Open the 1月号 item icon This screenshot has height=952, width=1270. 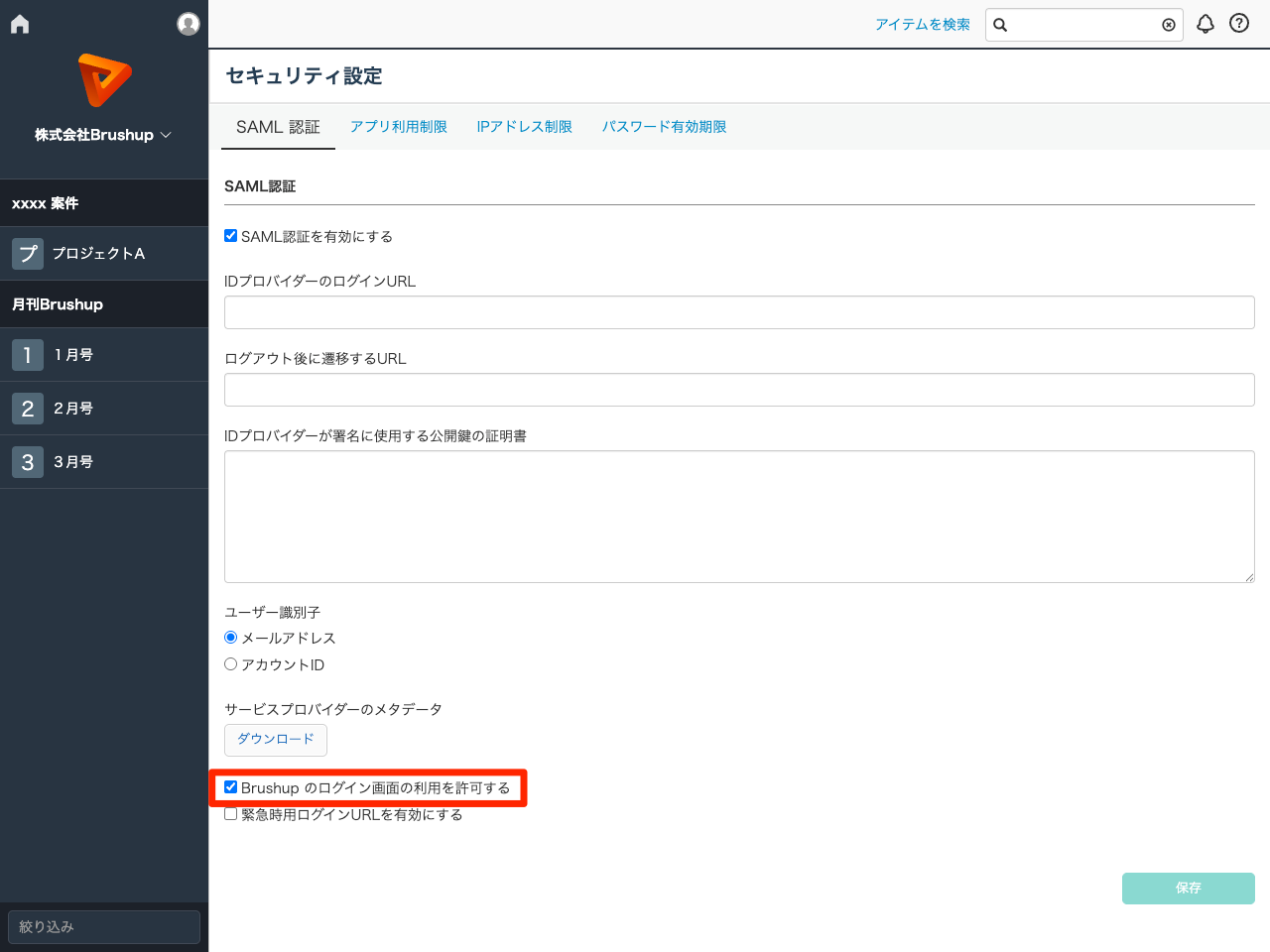click(28, 354)
